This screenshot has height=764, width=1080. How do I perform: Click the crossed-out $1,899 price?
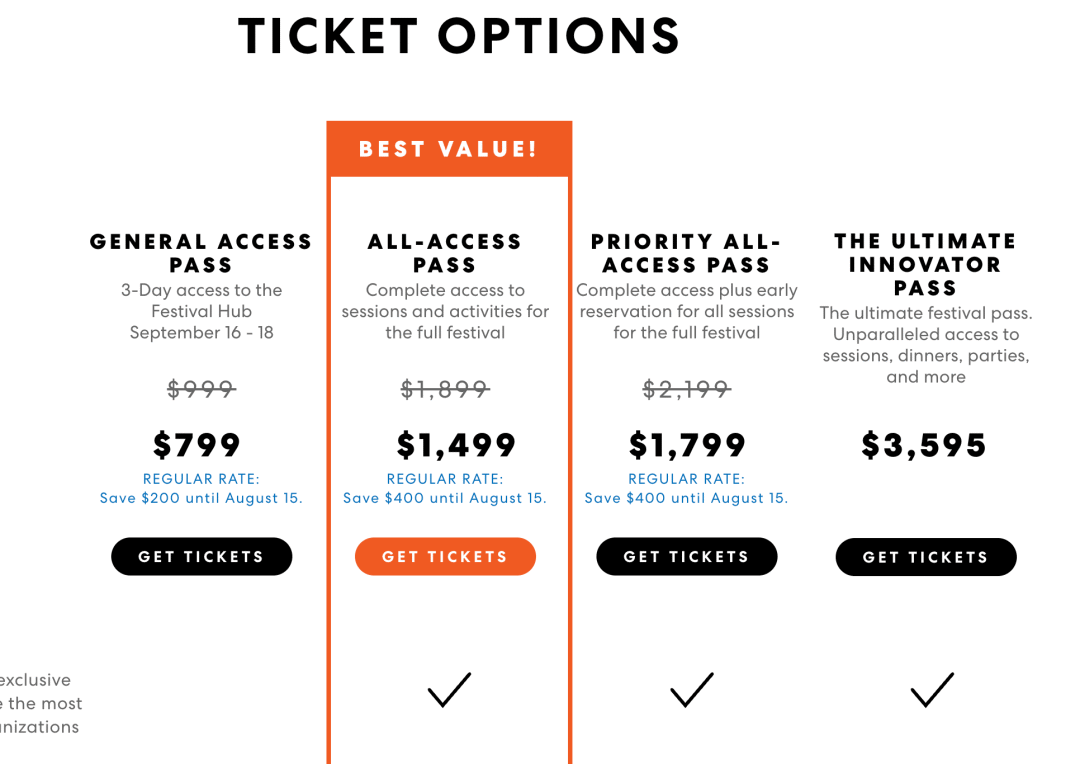click(445, 389)
